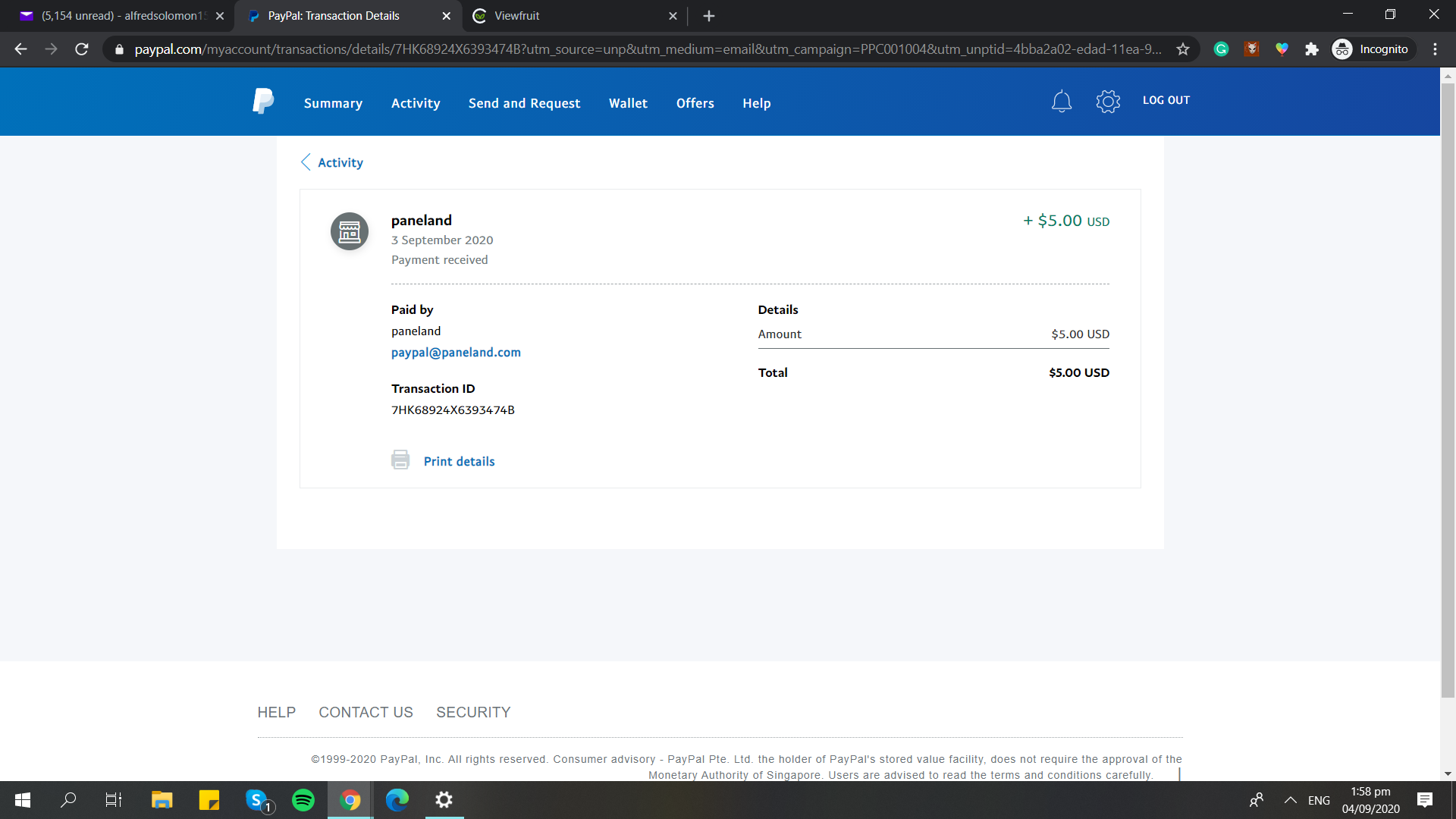Click the Activity back link

pos(340,162)
